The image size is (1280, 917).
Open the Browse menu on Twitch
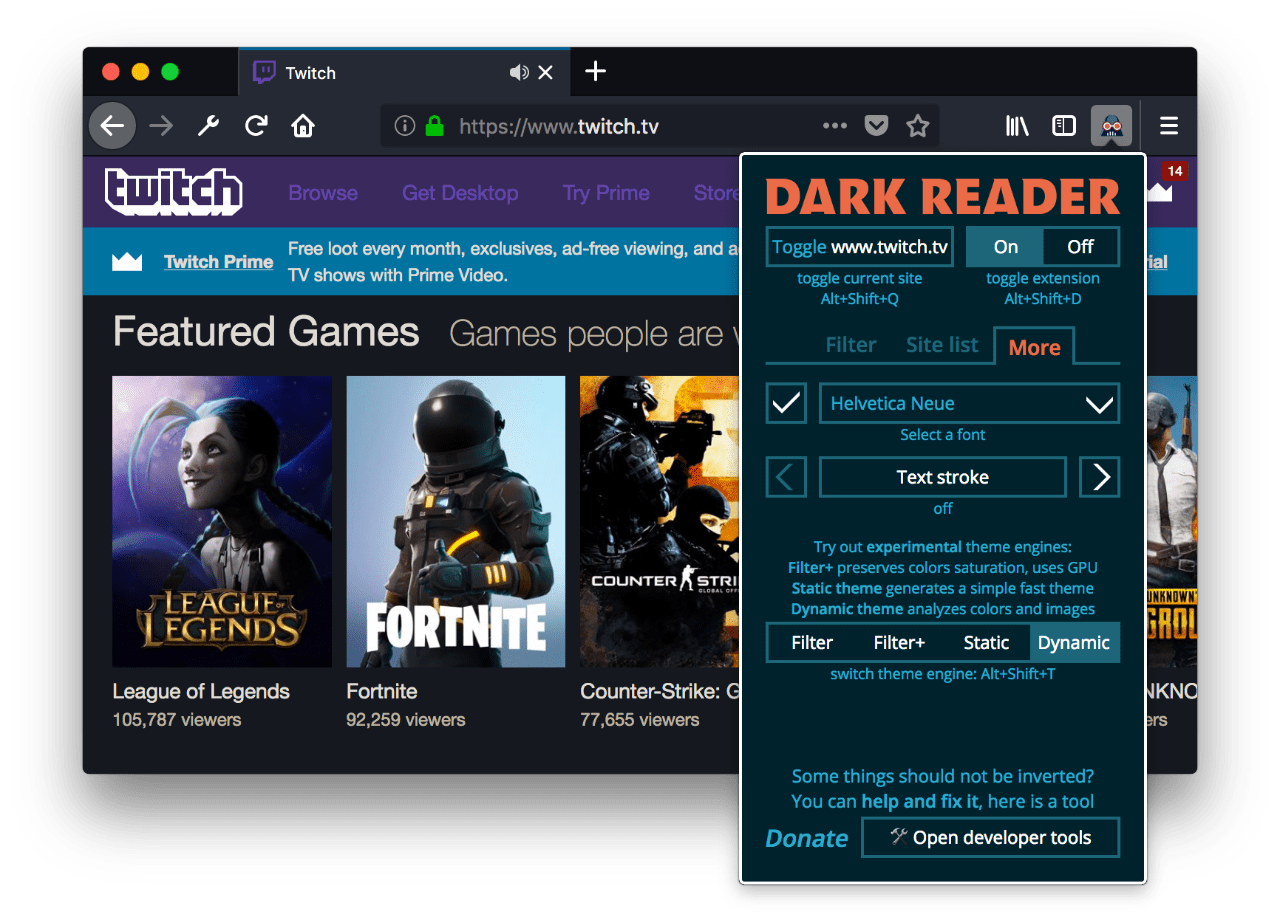(323, 193)
